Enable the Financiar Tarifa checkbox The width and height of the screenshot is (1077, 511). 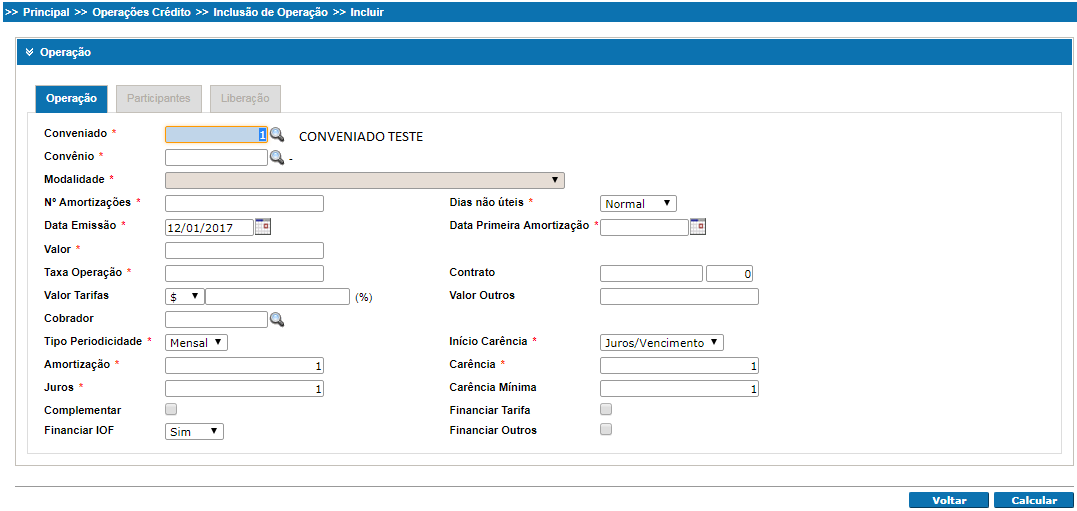click(606, 409)
